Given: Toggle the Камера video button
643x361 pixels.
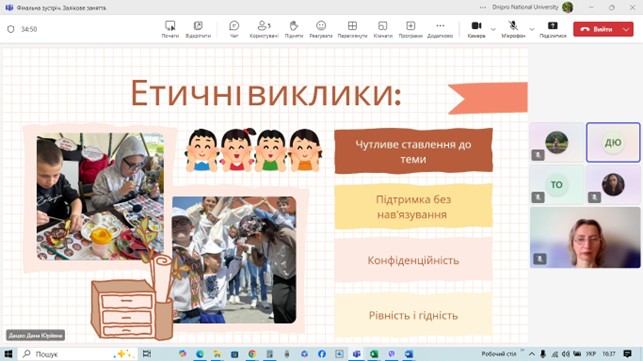Looking at the screenshot, I should coord(476,29).
